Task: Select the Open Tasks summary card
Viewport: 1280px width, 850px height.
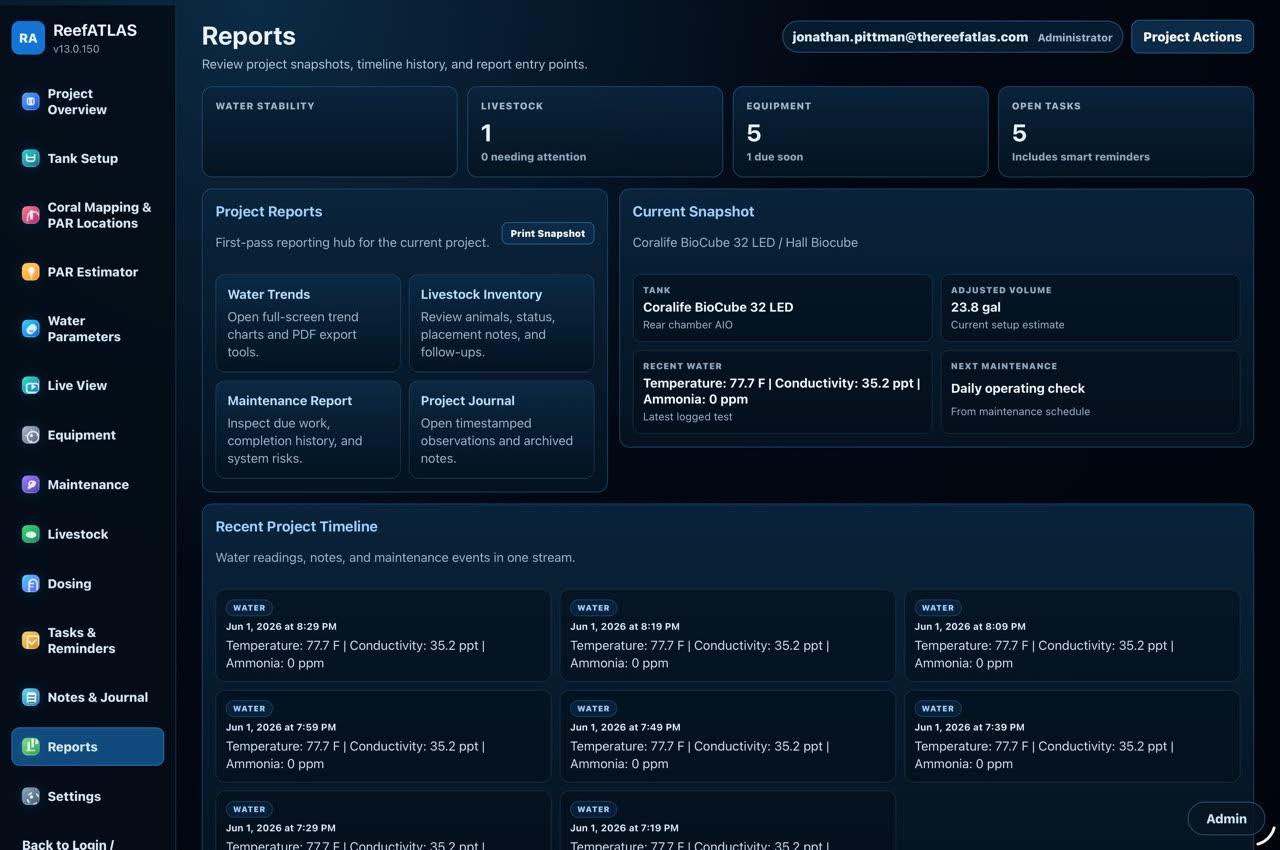Action: click(1126, 131)
